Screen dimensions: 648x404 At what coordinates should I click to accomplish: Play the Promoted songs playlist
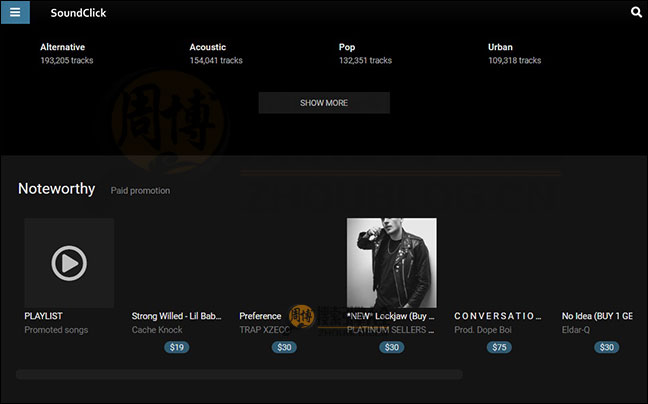pyautogui.click(x=69, y=263)
